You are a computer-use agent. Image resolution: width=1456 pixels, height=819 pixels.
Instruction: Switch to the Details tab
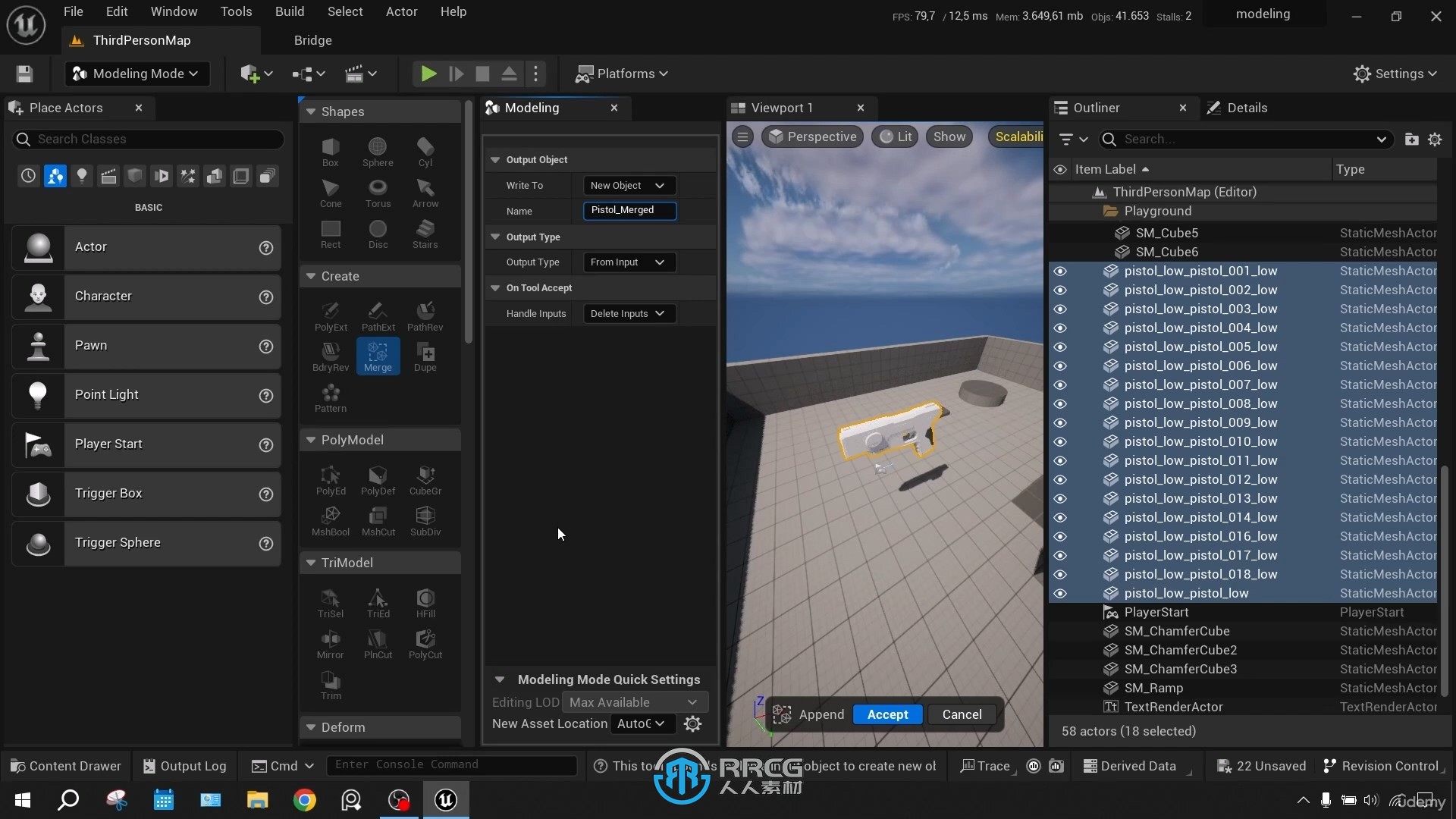point(1237,108)
